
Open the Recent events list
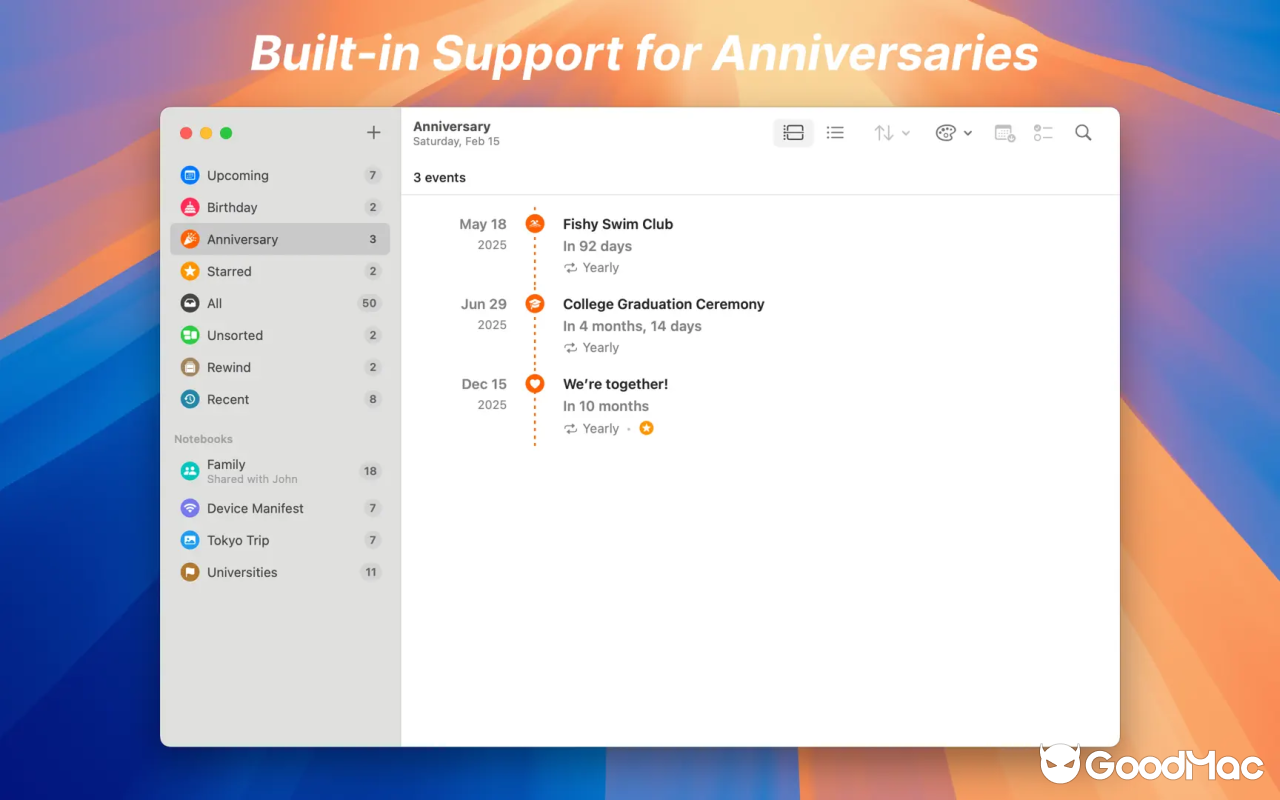click(228, 399)
